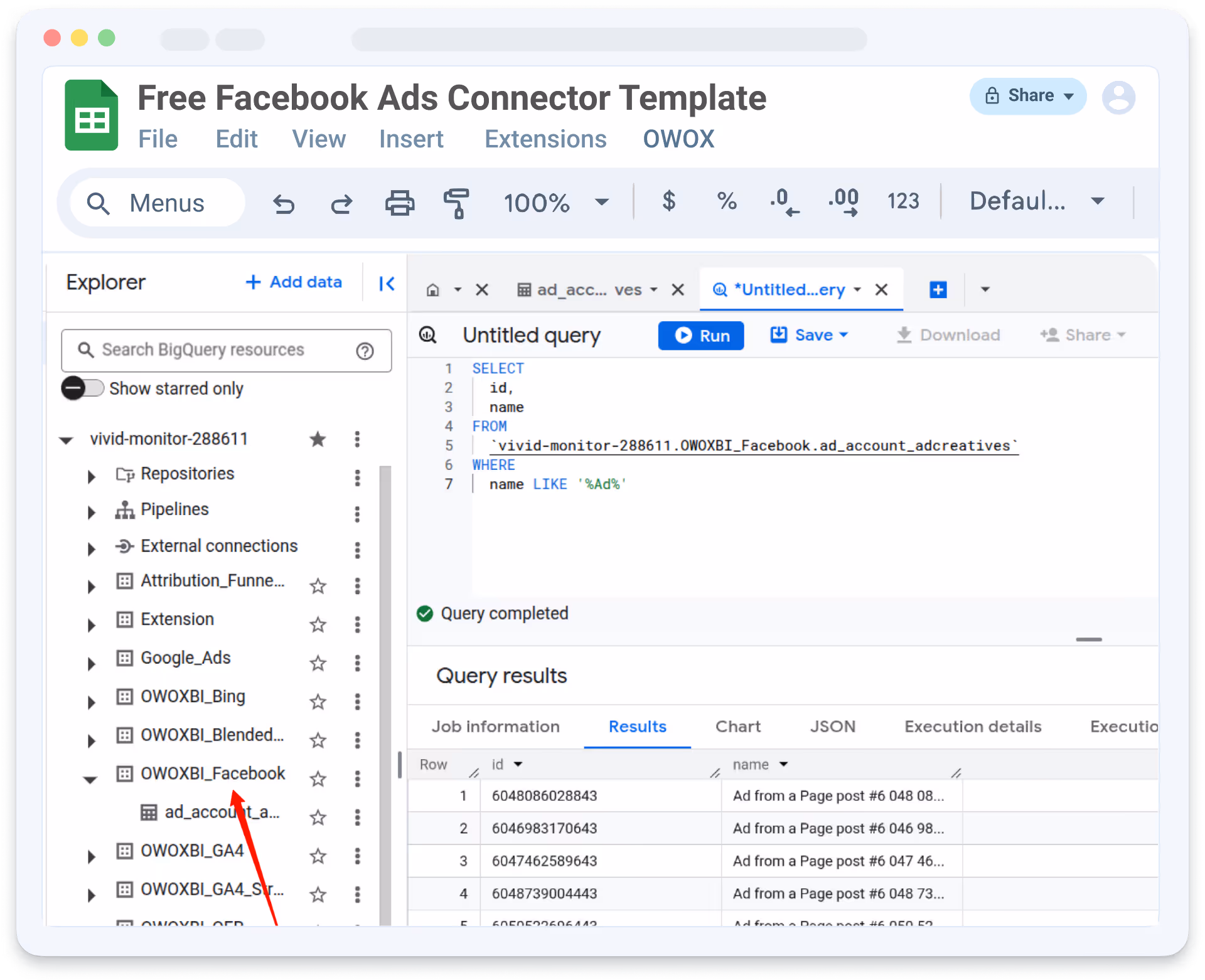Click the Add data link

click(x=294, y=282)
